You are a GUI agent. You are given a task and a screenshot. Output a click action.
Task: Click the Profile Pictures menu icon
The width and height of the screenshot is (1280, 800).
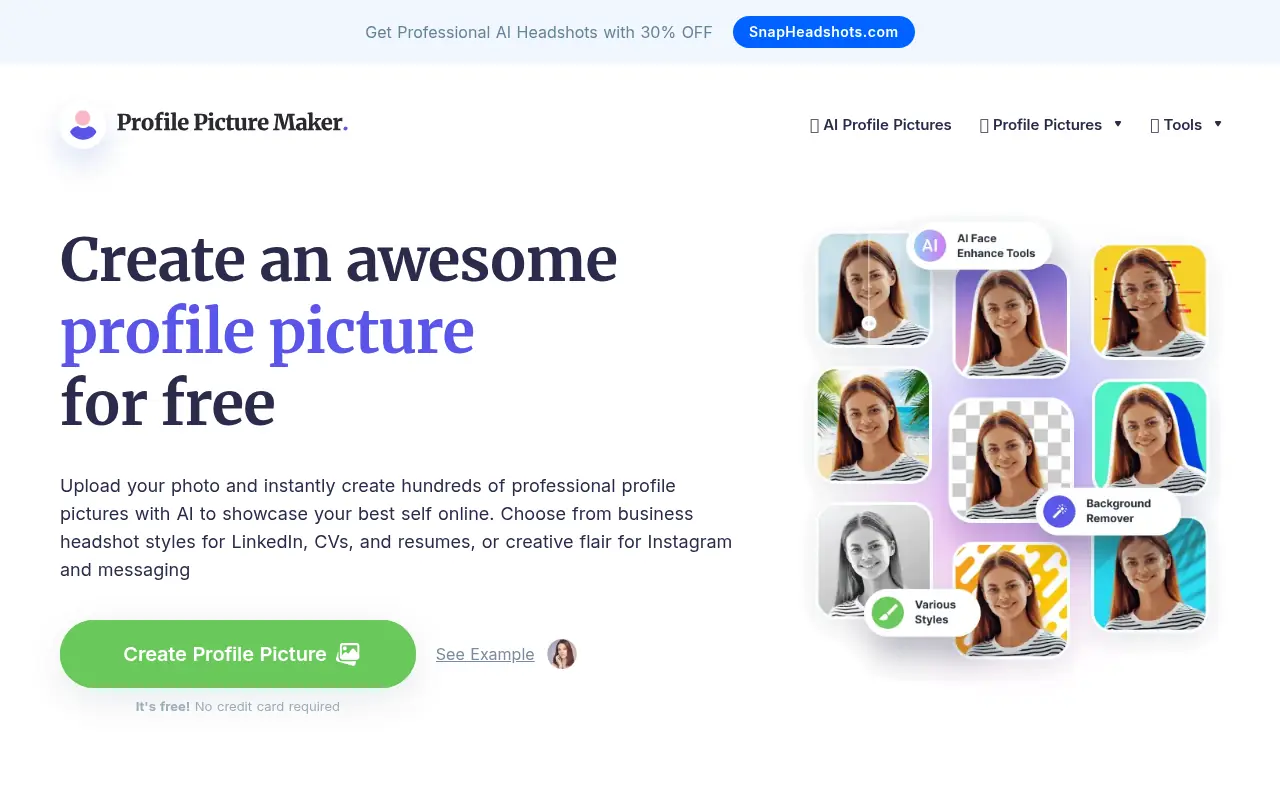click(984, 124)
